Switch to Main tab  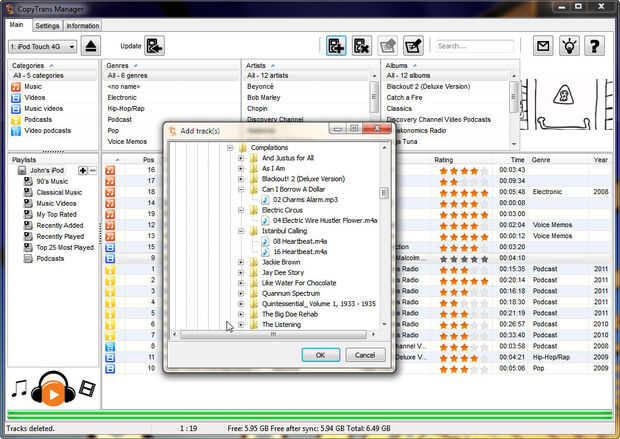pyautogui.click(x=16, y=25)
